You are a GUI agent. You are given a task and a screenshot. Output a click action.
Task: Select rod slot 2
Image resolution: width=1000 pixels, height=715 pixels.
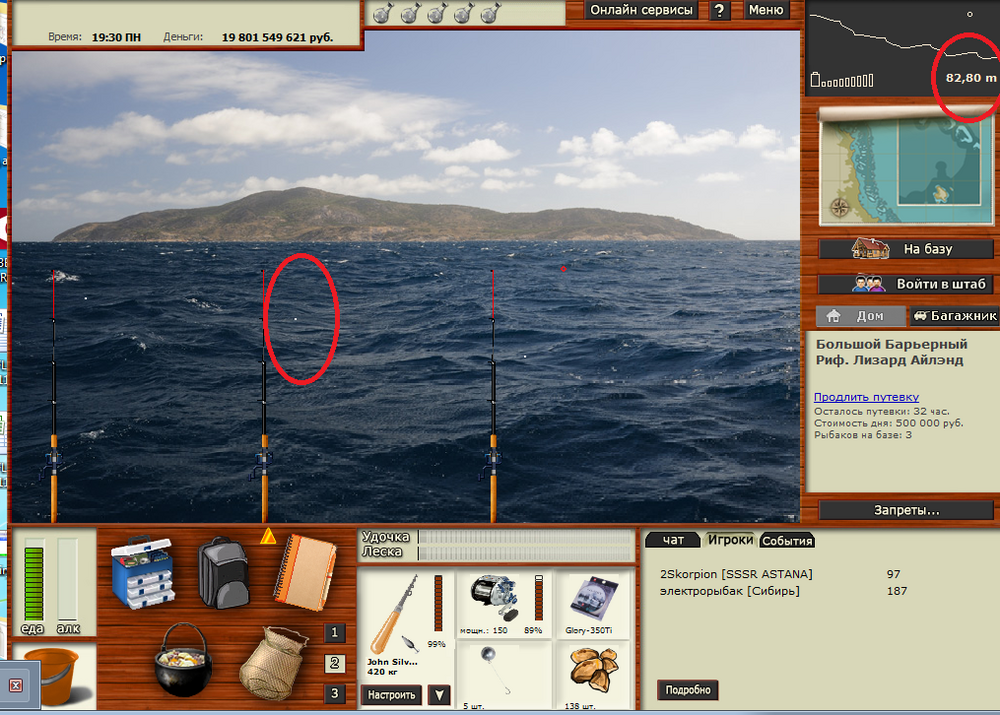336,663
